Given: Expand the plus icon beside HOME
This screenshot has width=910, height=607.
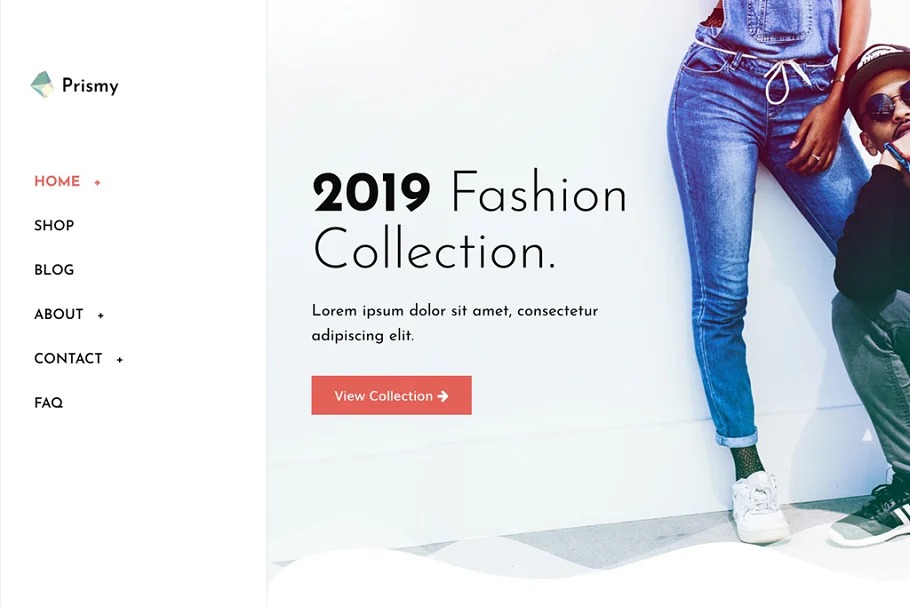Looking at the screenshot, I should (x=98, y=183).
